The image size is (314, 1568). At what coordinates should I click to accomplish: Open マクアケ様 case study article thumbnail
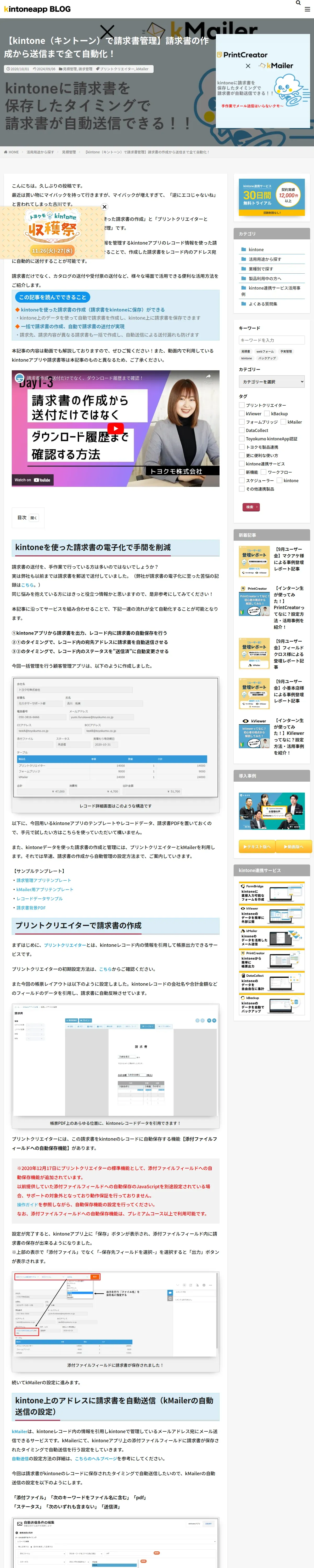254,561
